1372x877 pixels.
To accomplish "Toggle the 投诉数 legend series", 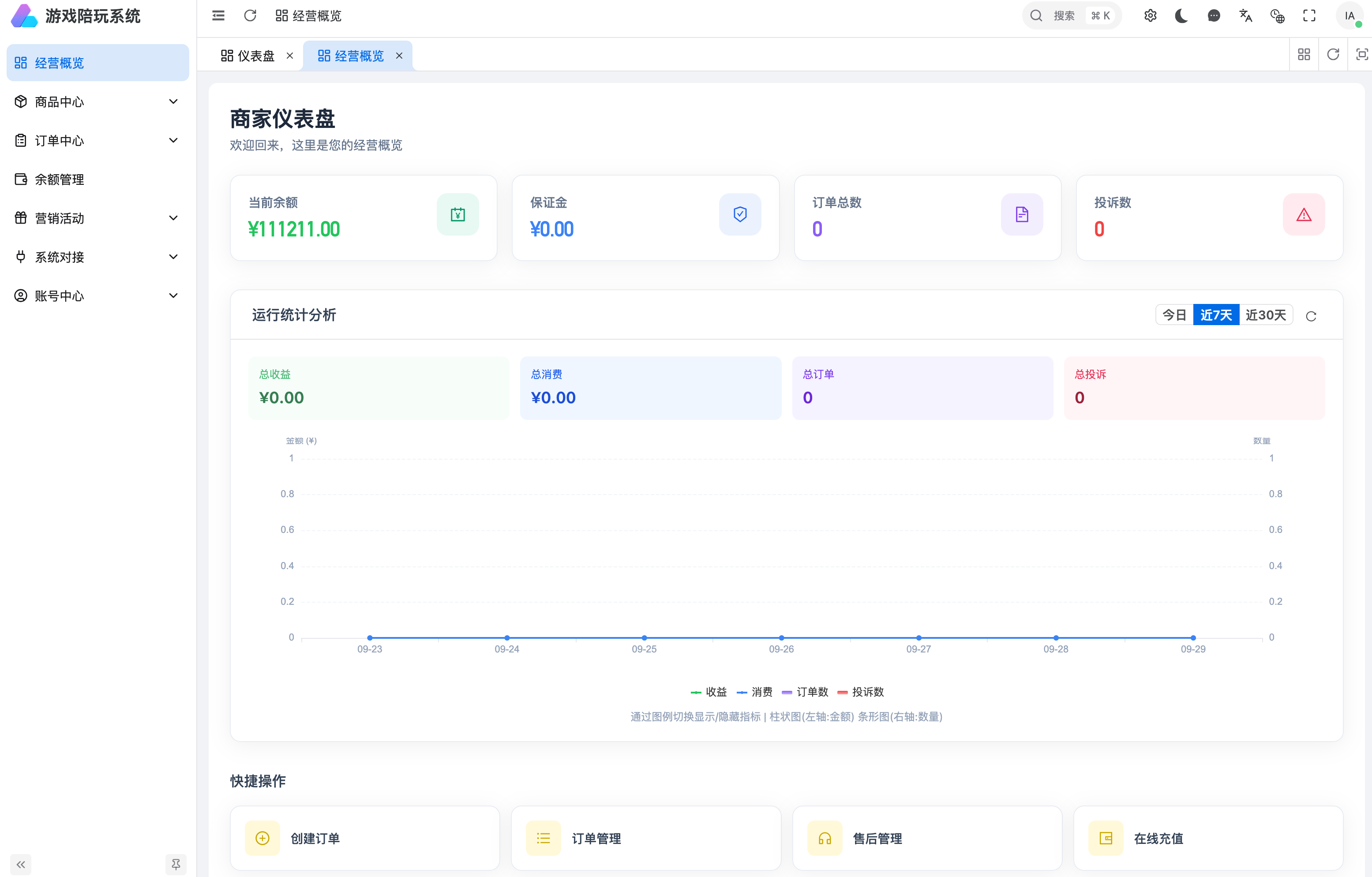I will [x=861, y=692].
